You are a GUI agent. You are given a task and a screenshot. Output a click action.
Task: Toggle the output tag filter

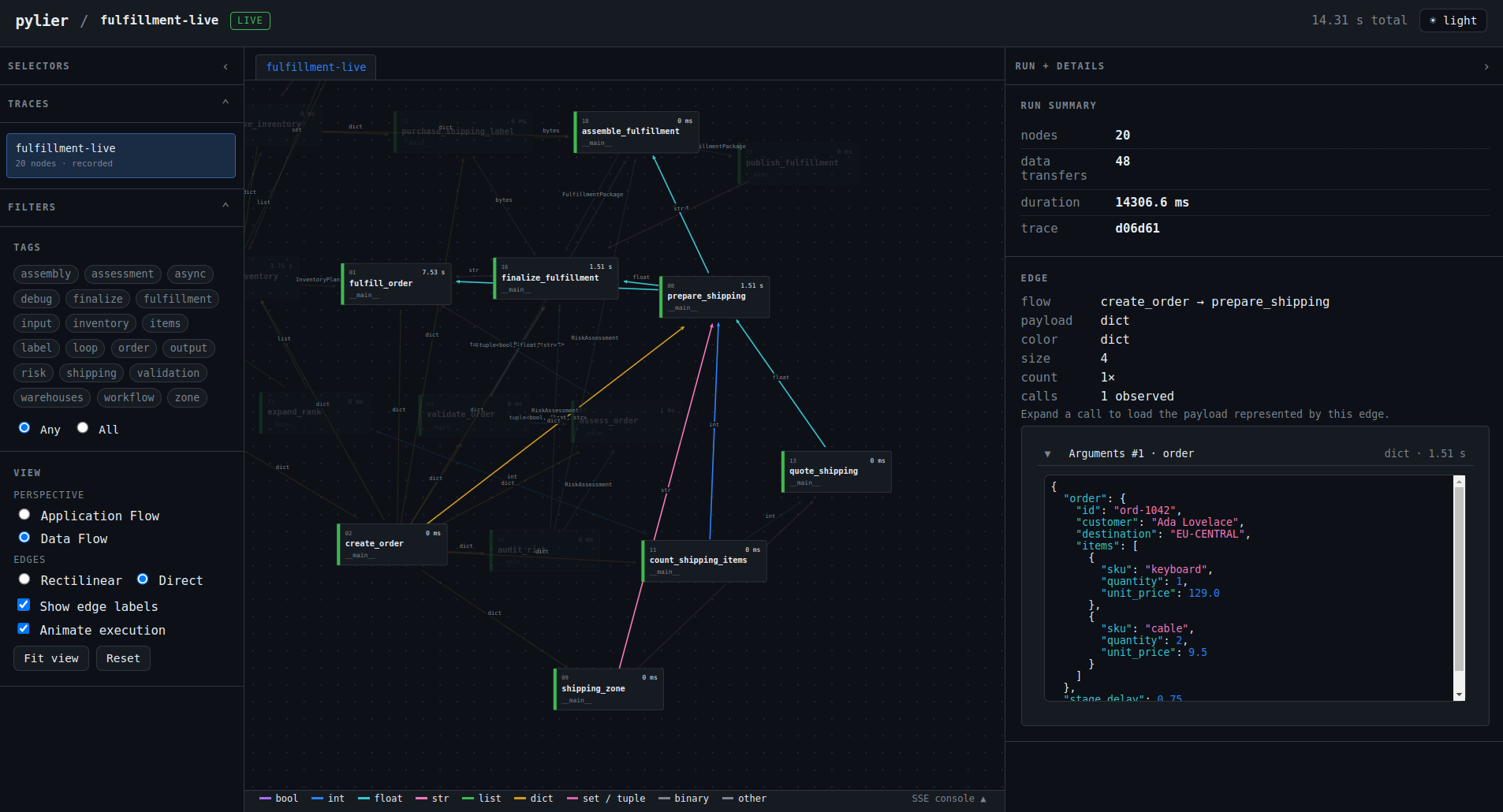point(188,348)
